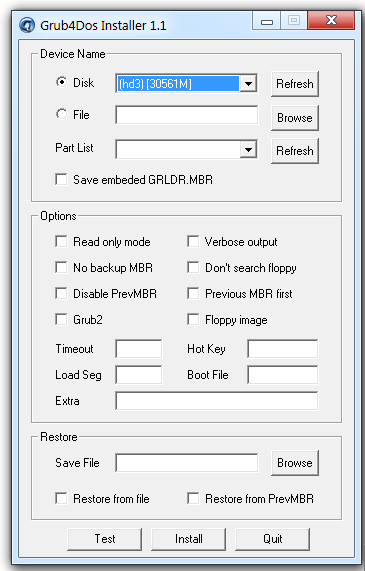Click the Quit button

[272, 539]
